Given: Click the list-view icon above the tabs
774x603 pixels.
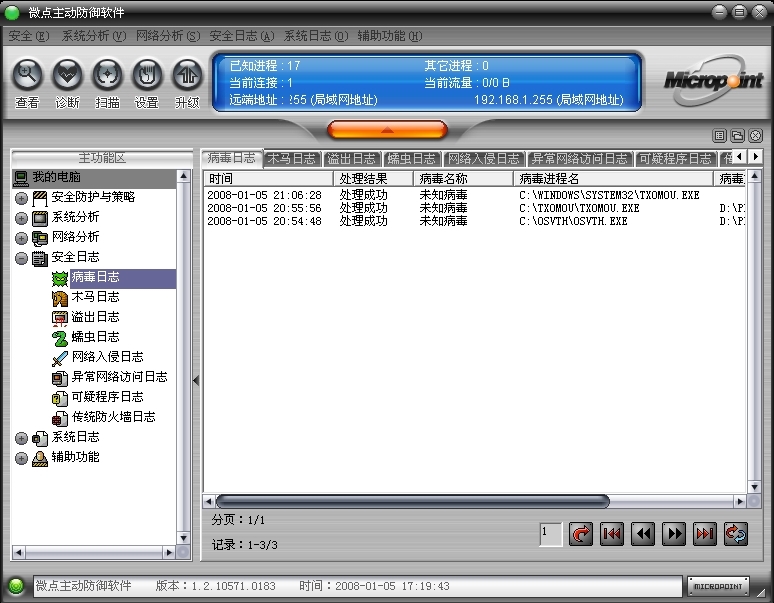Looking at the screenshot, I should pyautogui.click(x=720, y=135).
